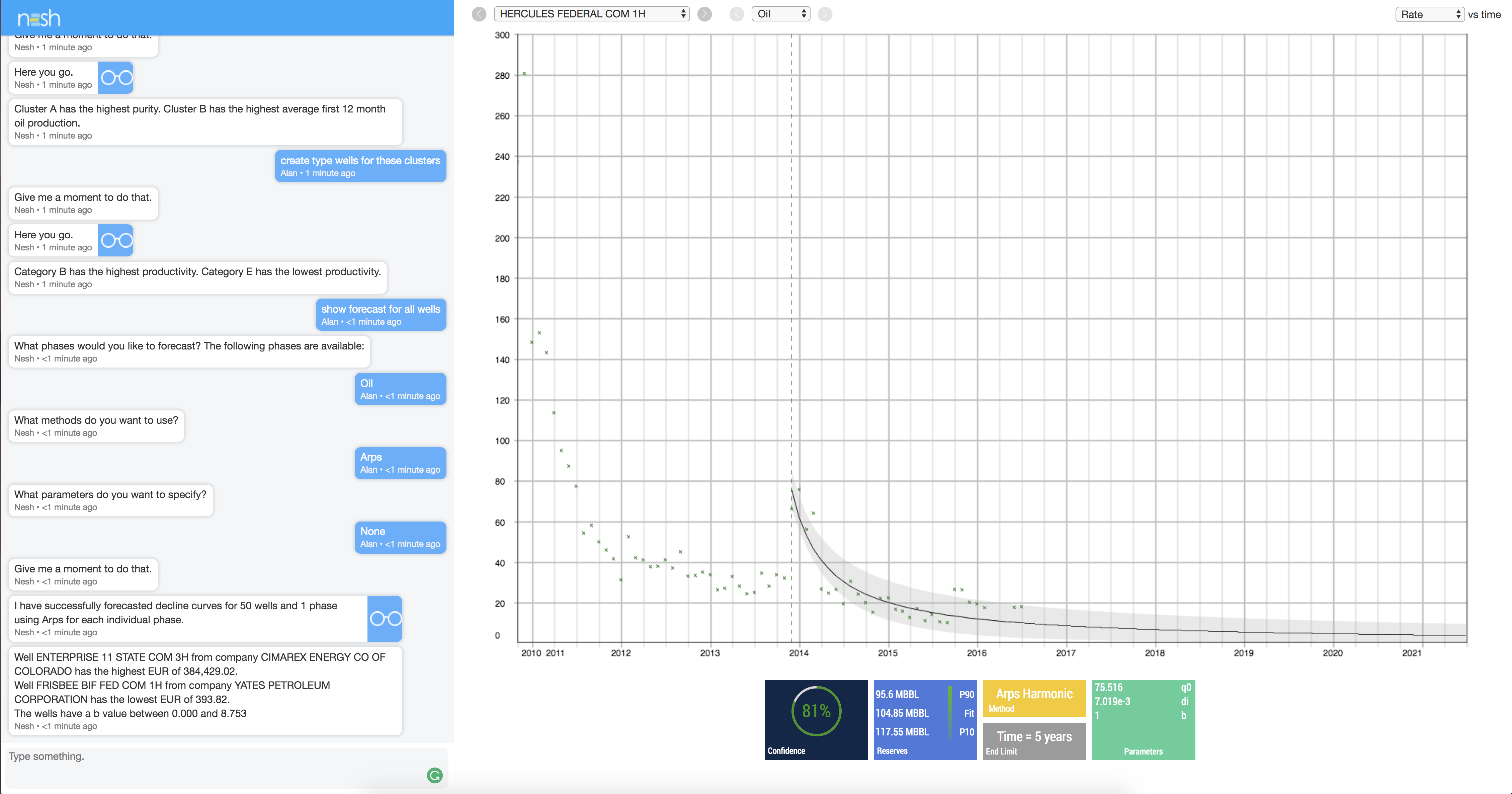Click the Arps Harmonic method tile
The image size is (1512, 794).
pos(1034,699)
